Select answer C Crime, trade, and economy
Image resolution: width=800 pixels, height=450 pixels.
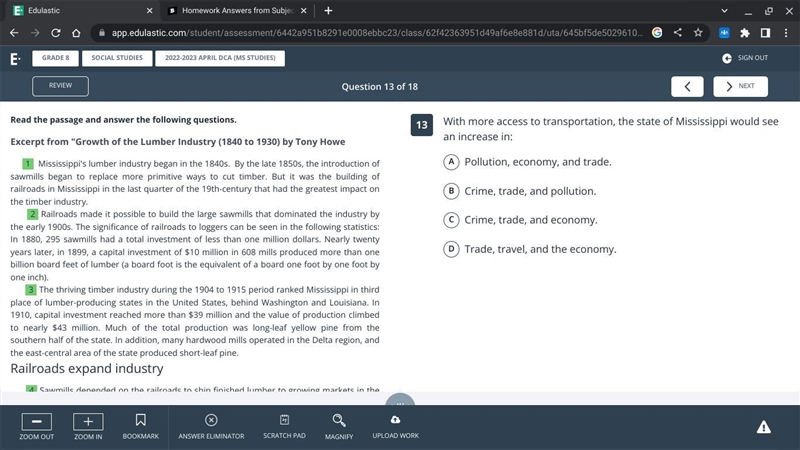[x=451, y=220]
